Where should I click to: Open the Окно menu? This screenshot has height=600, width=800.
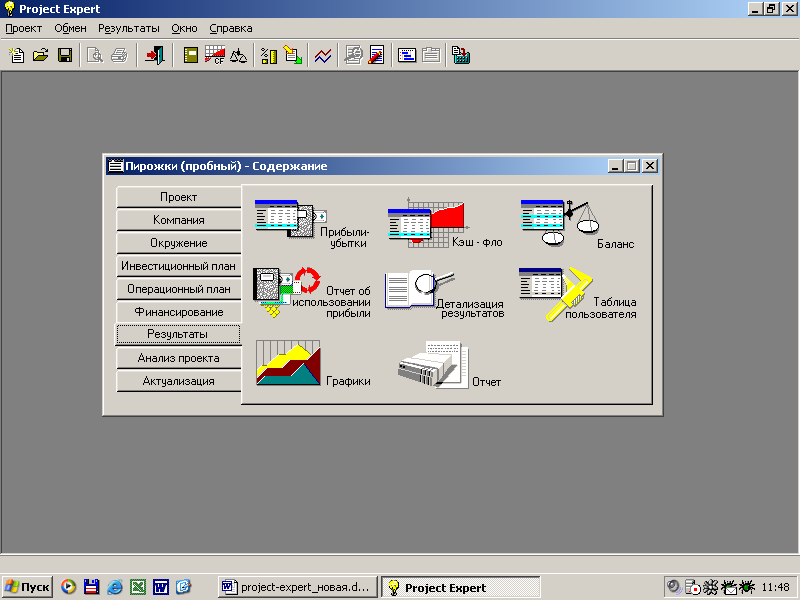point(184,29)
